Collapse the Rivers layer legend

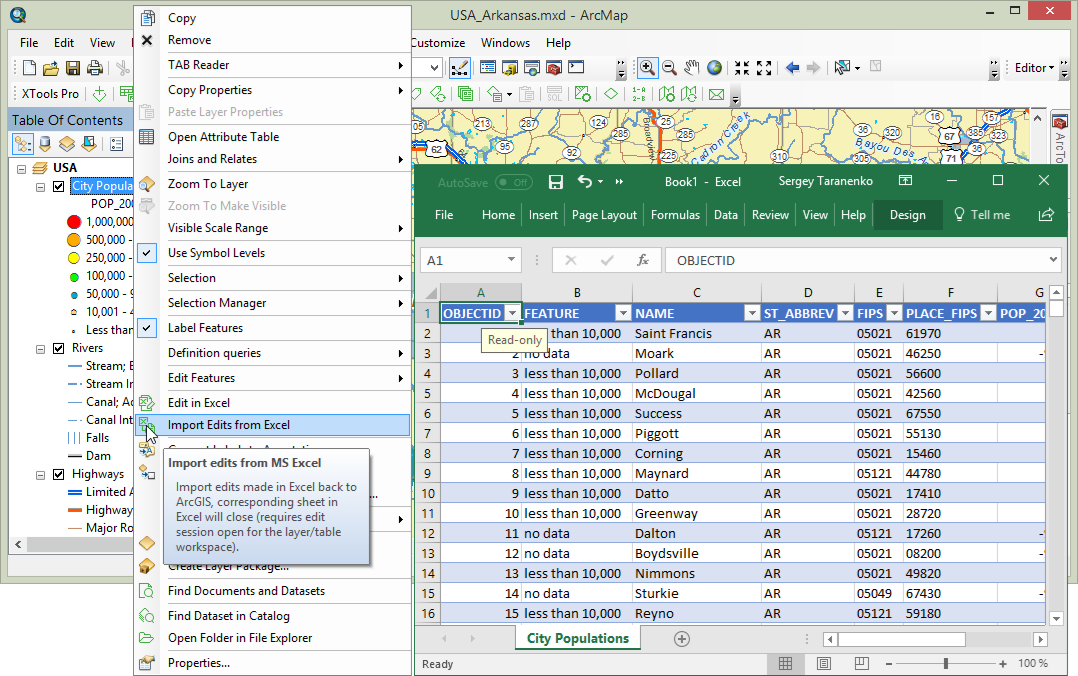41,349
